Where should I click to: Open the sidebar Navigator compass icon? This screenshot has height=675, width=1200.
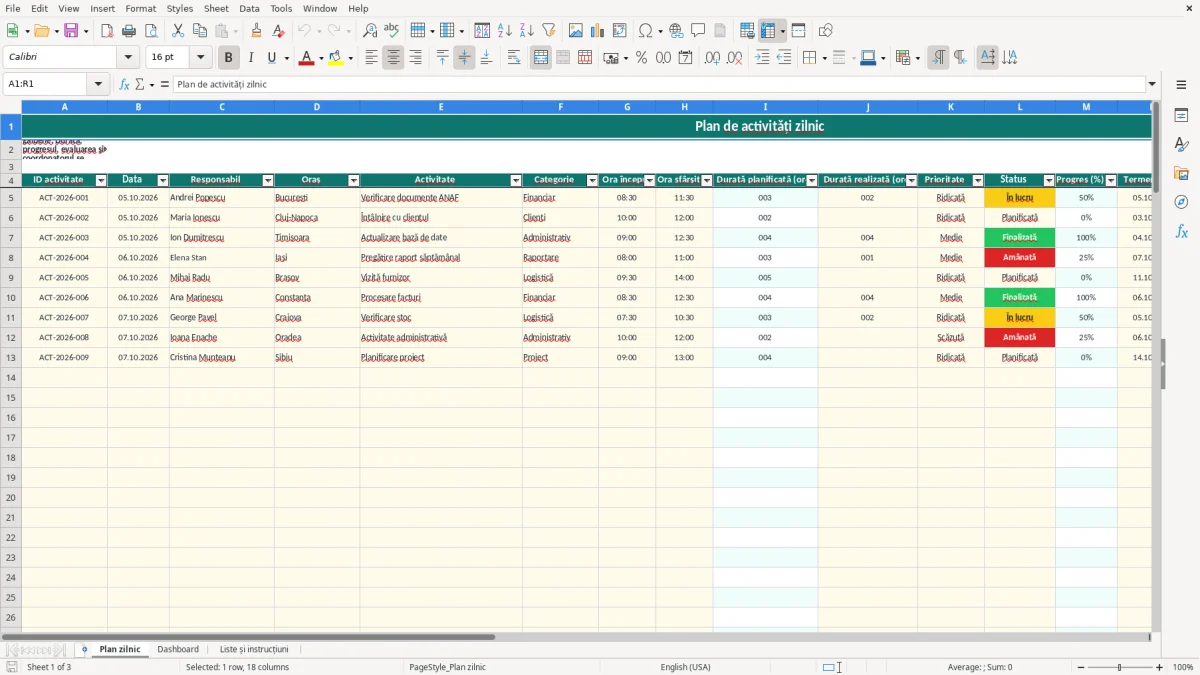[1181, 202]
